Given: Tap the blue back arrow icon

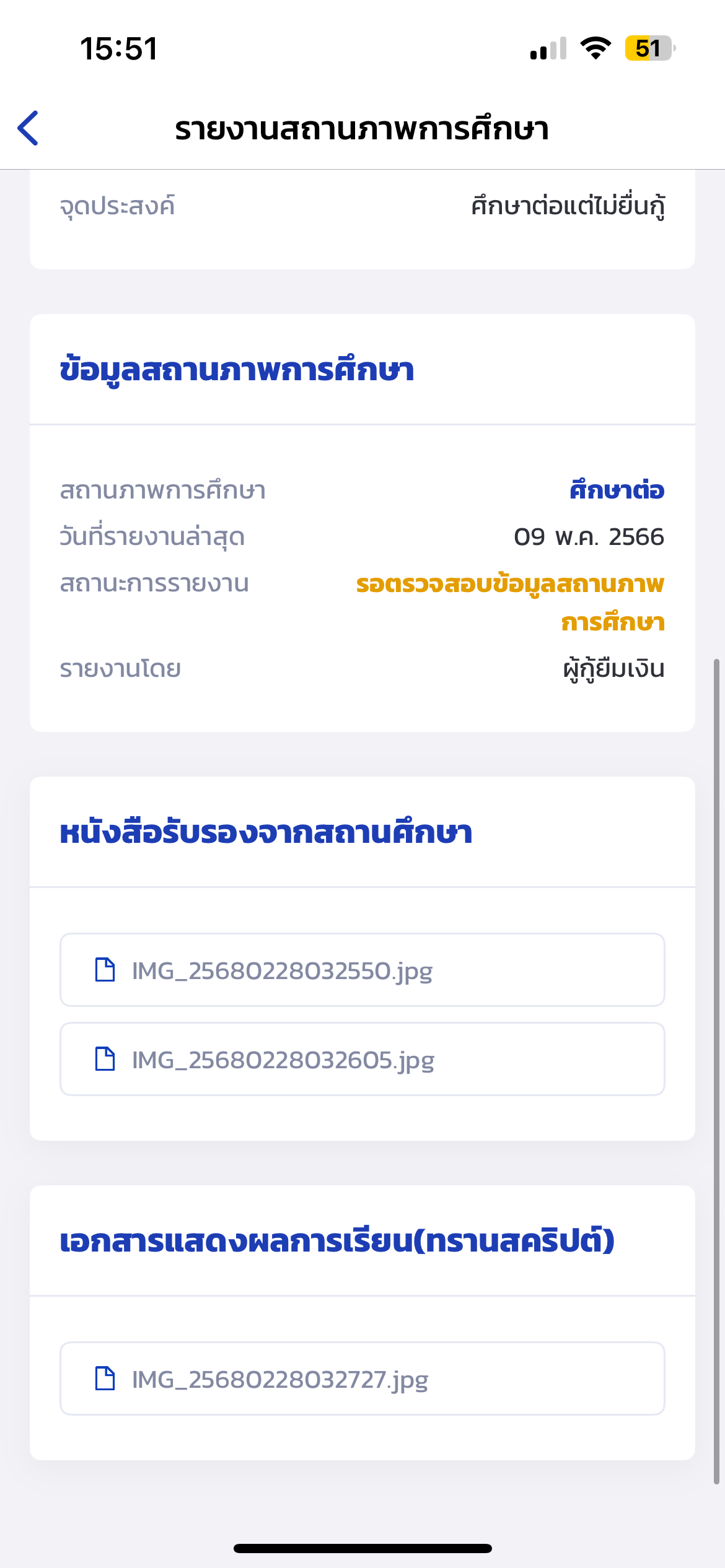Looking at the screenshot, I should (28, 128).
